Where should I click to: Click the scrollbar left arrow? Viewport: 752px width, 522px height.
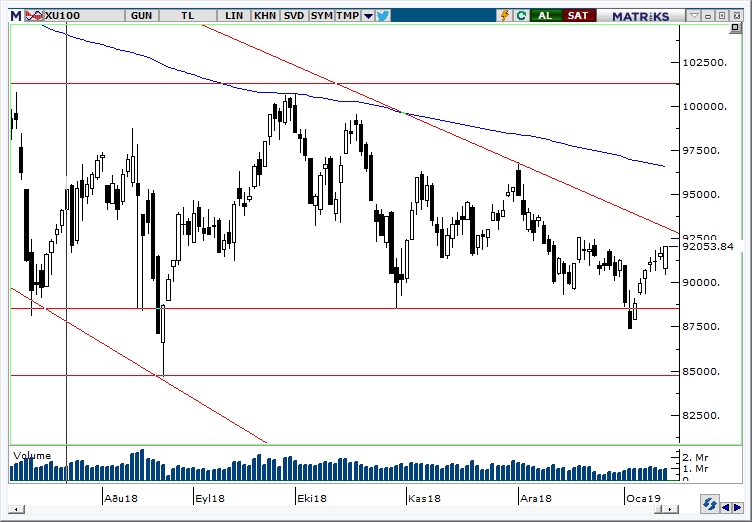pyautogui.click(x=17, y=509)
